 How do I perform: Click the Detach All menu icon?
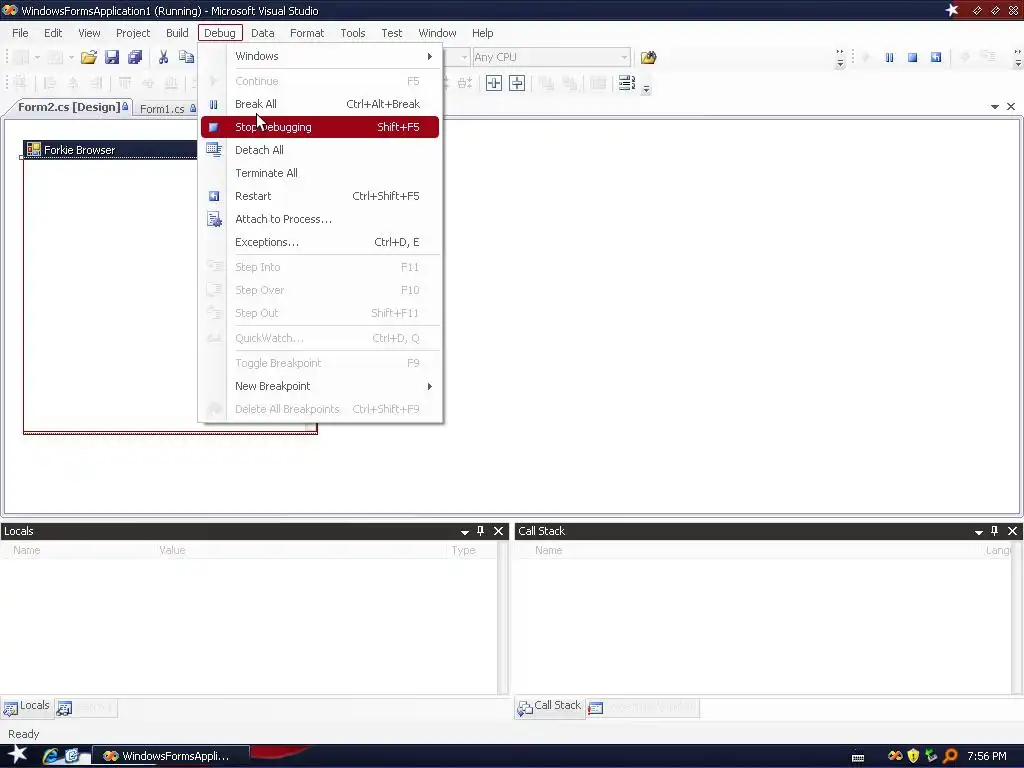[x=214, y=150]
